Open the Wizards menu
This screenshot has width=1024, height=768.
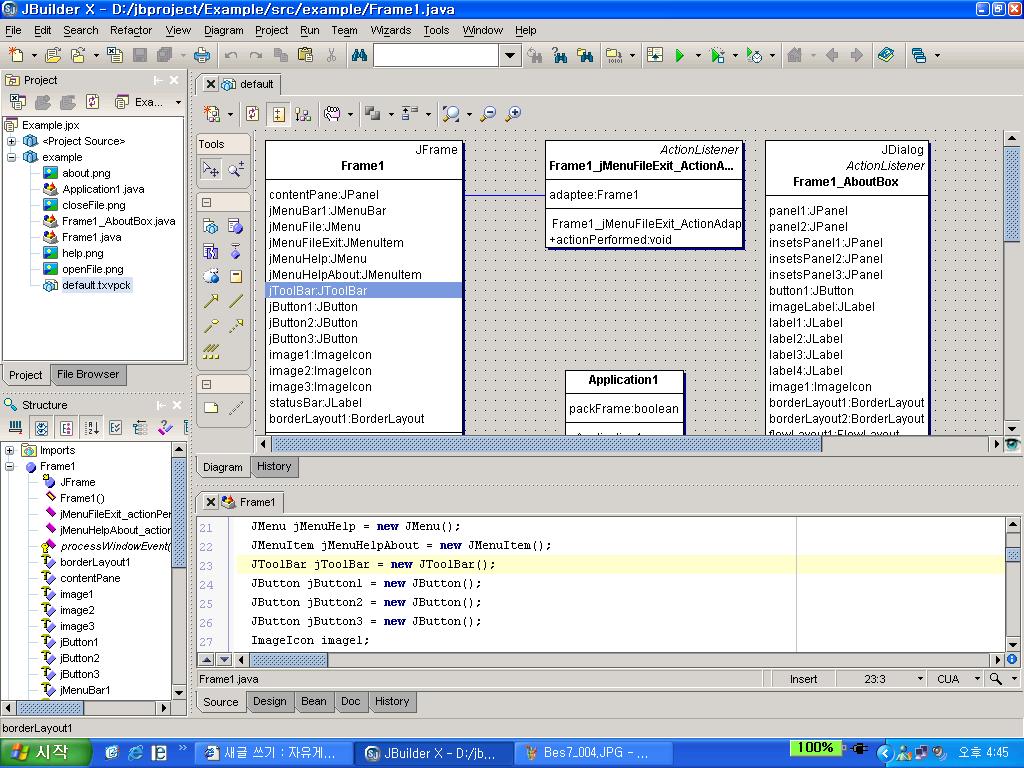tap(390, 30)
